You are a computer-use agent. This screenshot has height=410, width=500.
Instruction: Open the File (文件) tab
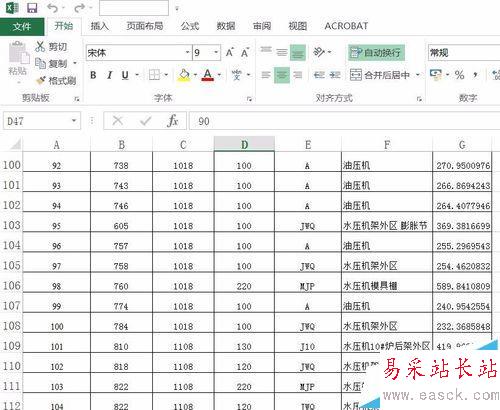click(x=22, y=26)
